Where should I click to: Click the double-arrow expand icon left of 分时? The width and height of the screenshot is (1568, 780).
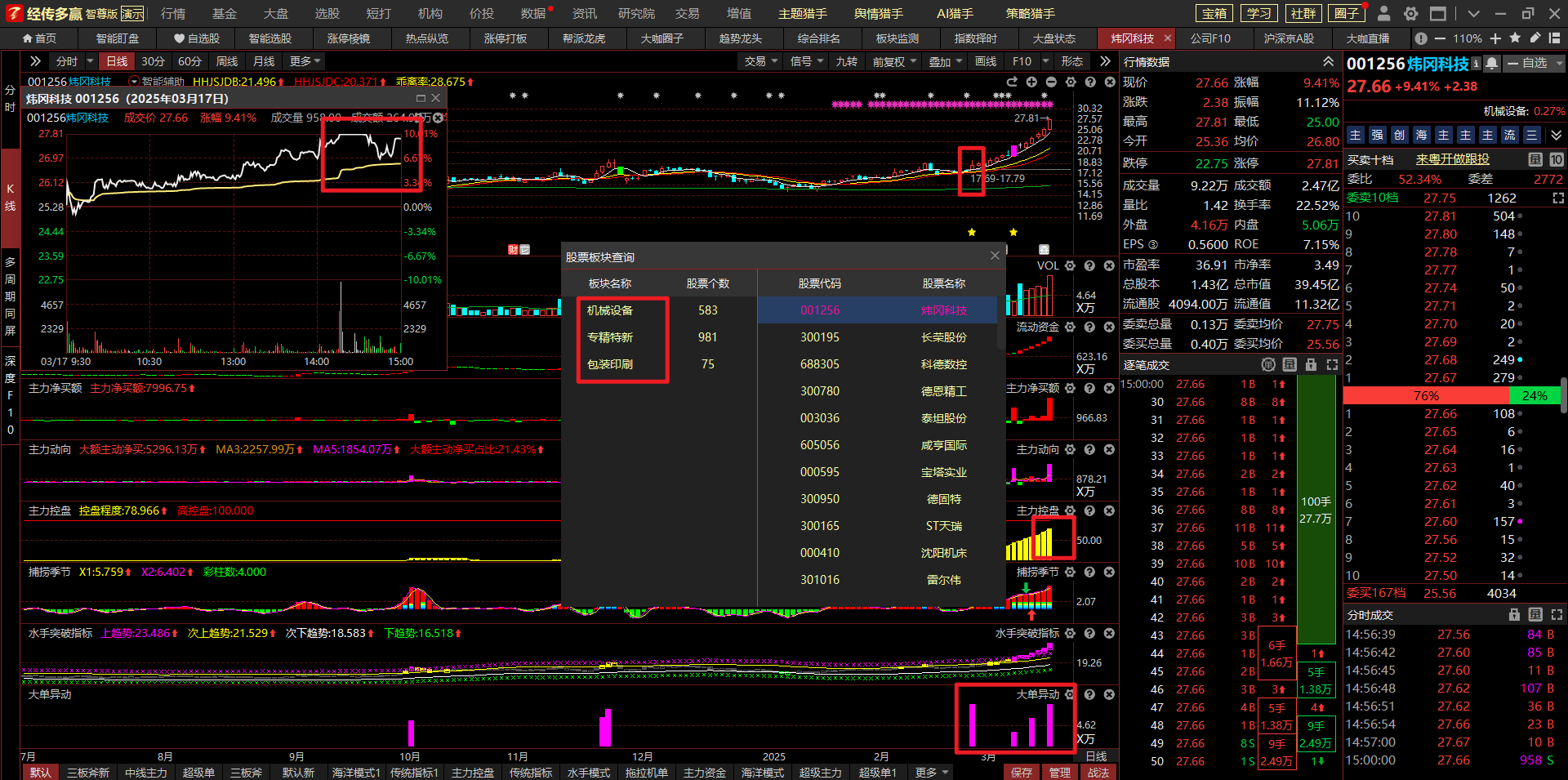35,61
